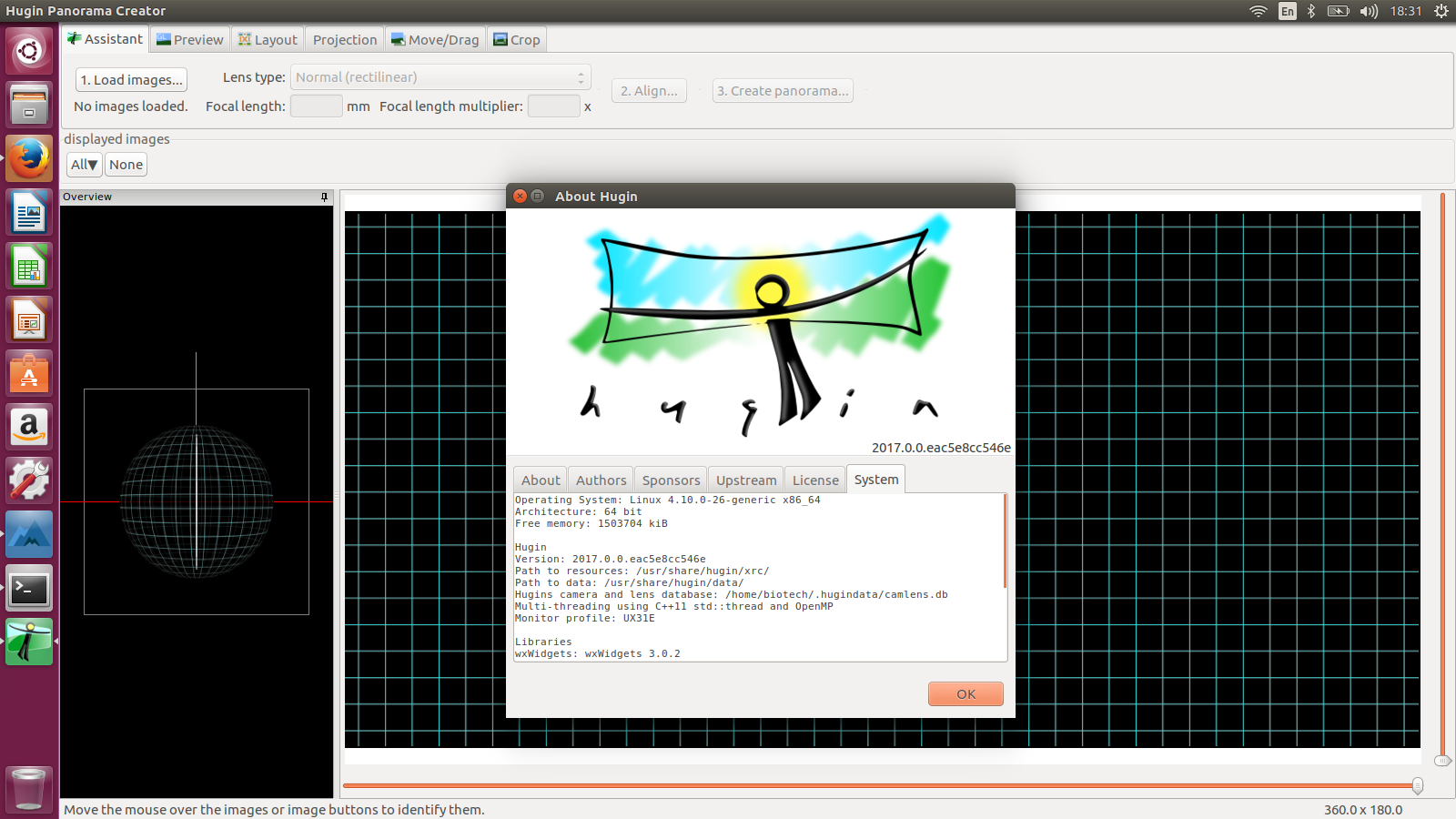Open the Wi-Fi network indicator
The width and height of the screenshot is (1456, 819).
[1259, 11]
